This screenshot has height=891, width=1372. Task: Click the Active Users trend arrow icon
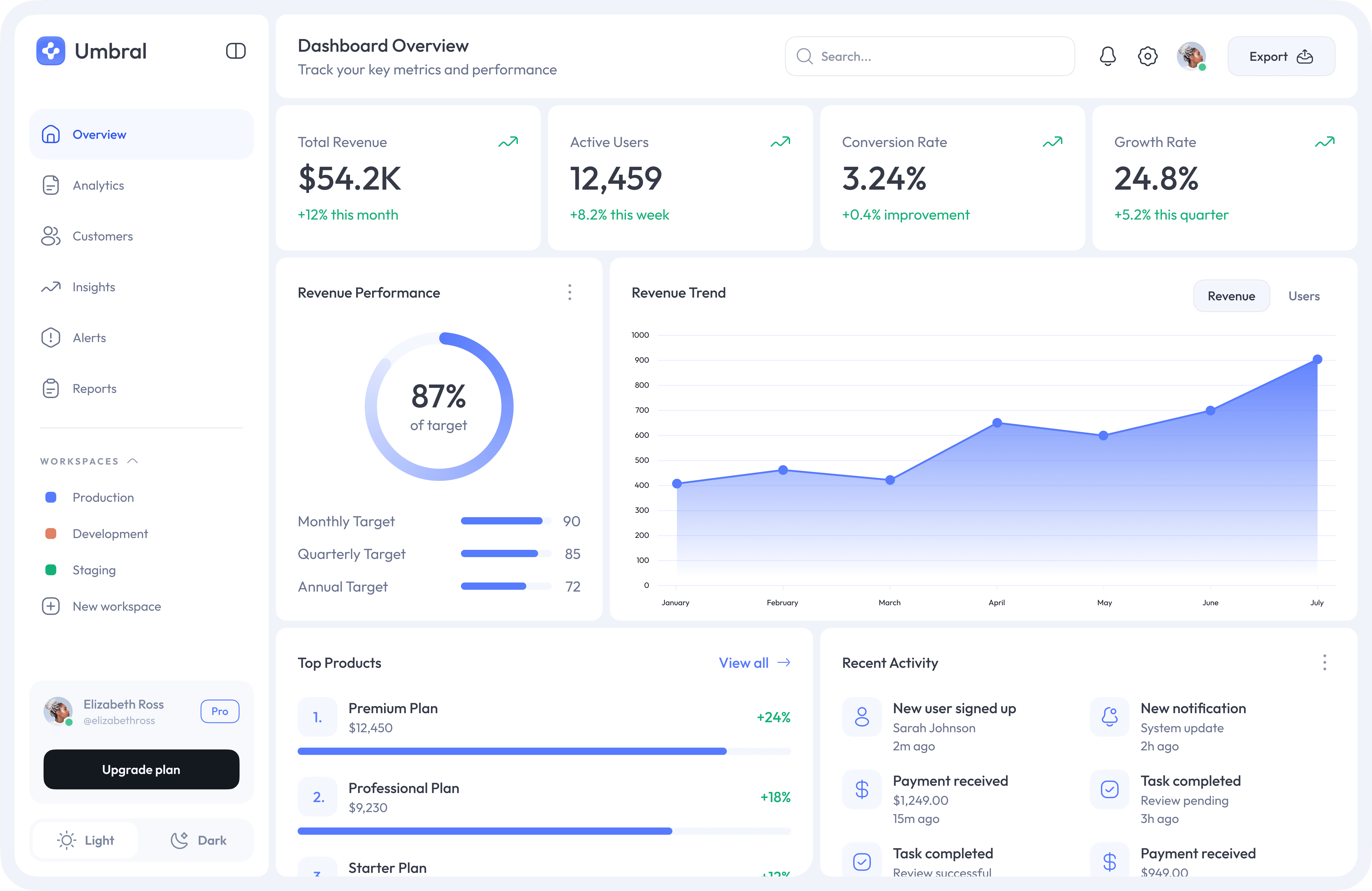(781, 142)
